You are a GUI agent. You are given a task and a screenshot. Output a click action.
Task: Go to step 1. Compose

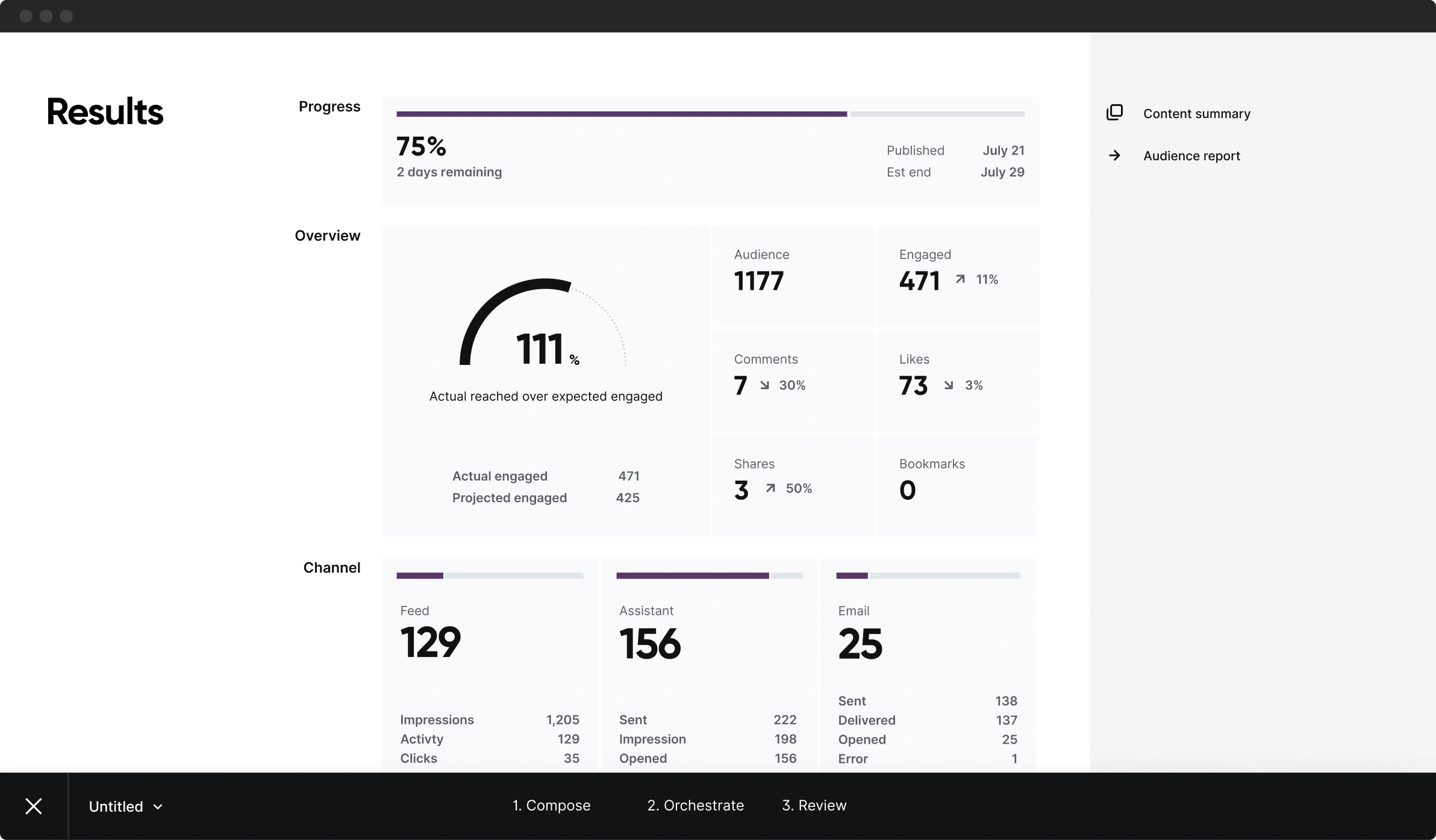[551, 805]
